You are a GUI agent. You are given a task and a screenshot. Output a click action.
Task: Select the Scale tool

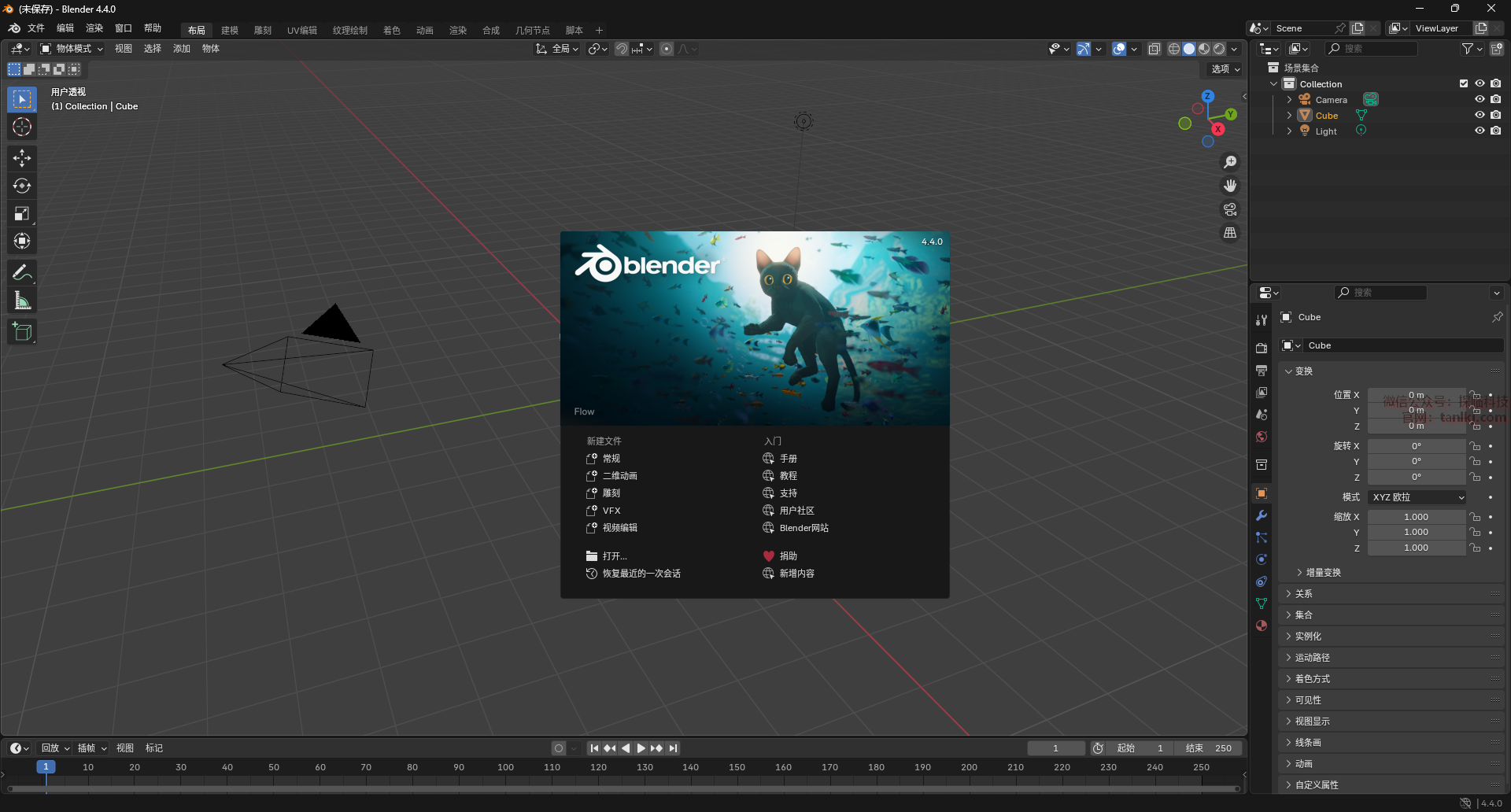[x=22, y=213]
